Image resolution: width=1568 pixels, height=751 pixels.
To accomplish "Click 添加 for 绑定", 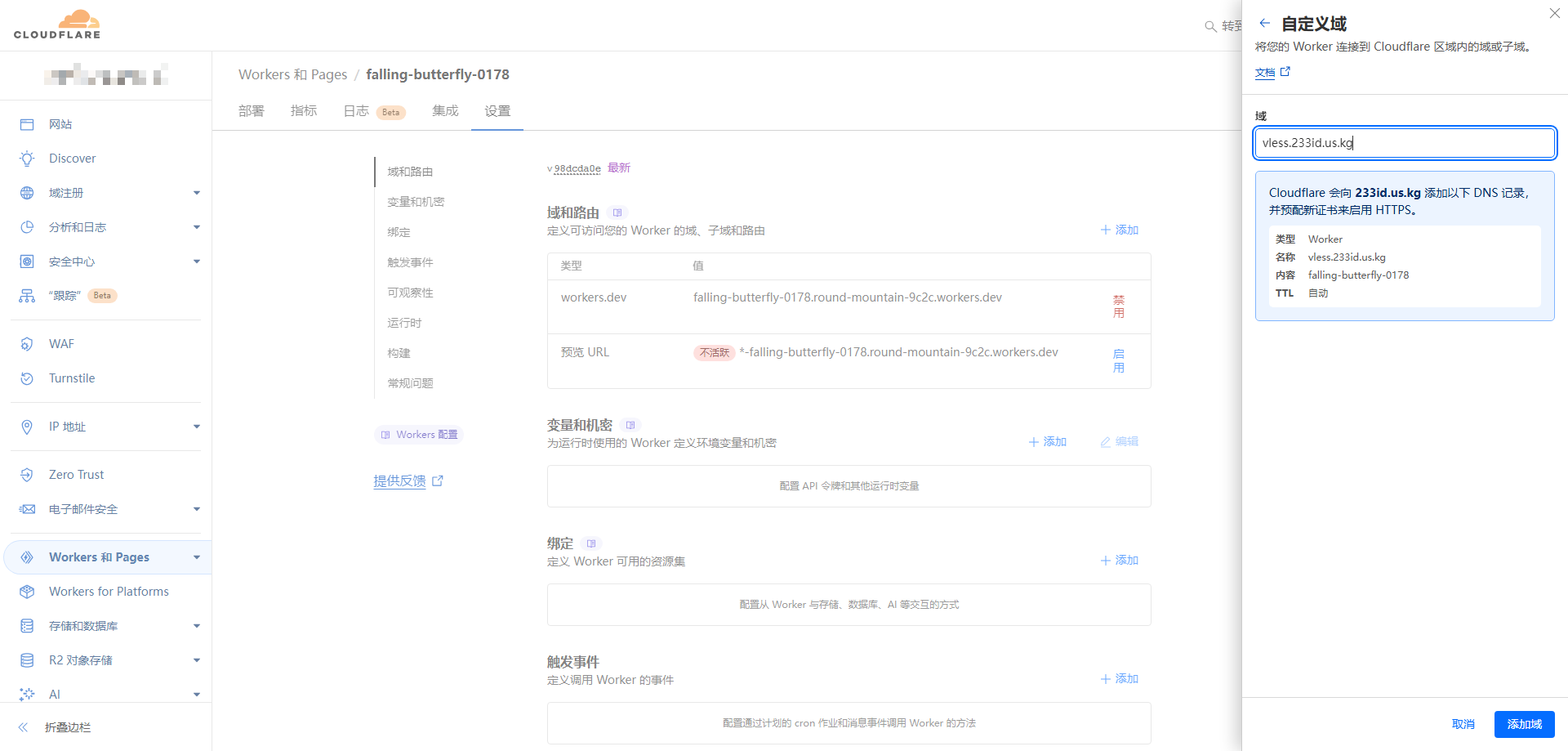I will coord(1120,561).
